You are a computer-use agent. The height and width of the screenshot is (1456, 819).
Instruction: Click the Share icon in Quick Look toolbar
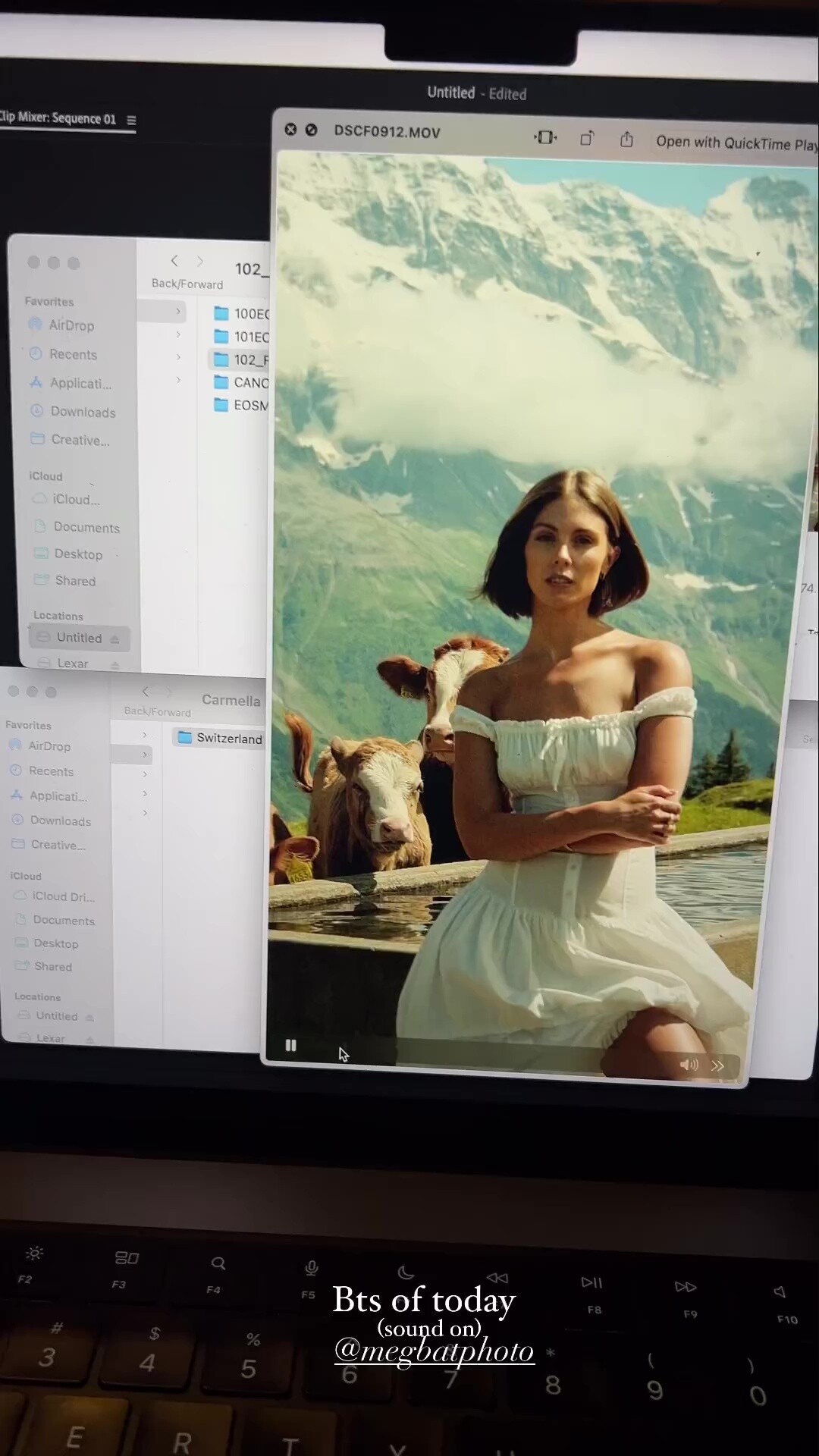point(626,140)
